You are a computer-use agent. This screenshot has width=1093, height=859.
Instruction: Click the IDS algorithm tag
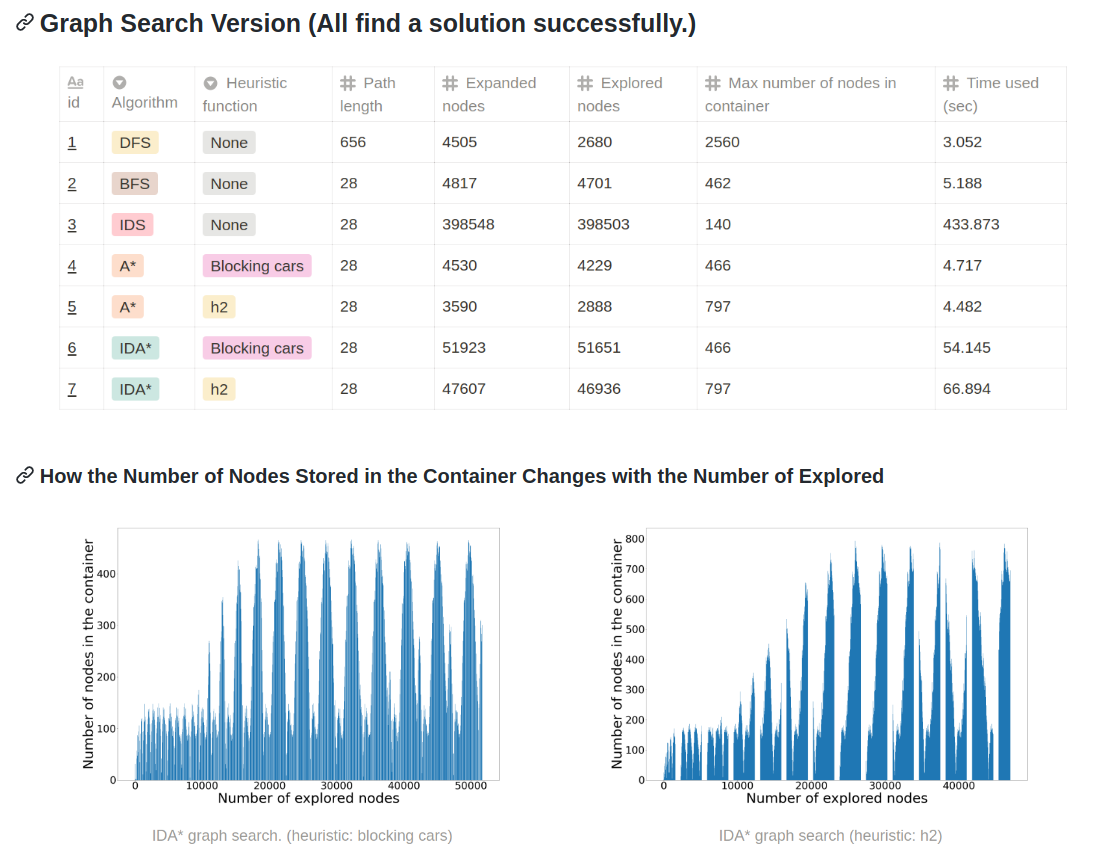click(x=133, y=225)
